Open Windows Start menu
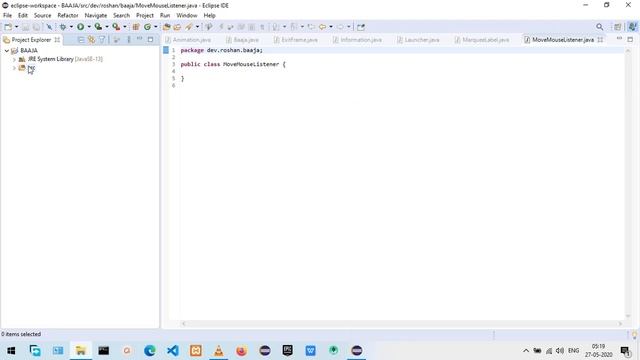This screenshot has height=360, width=640. [11, 351]
